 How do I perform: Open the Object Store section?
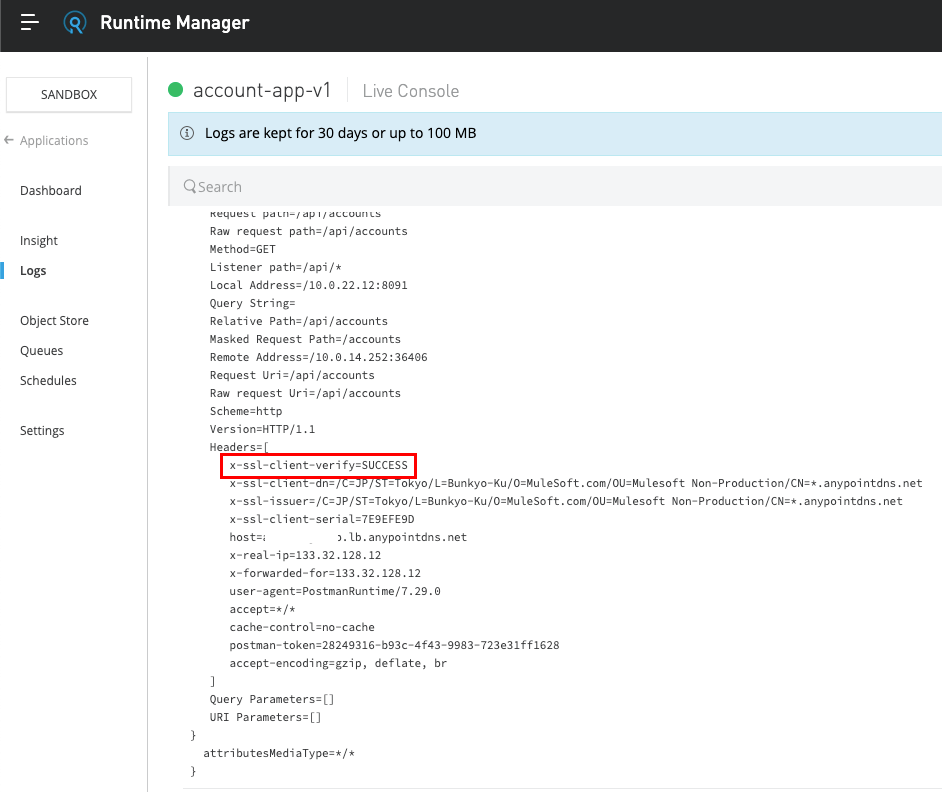tap(54, 321)
